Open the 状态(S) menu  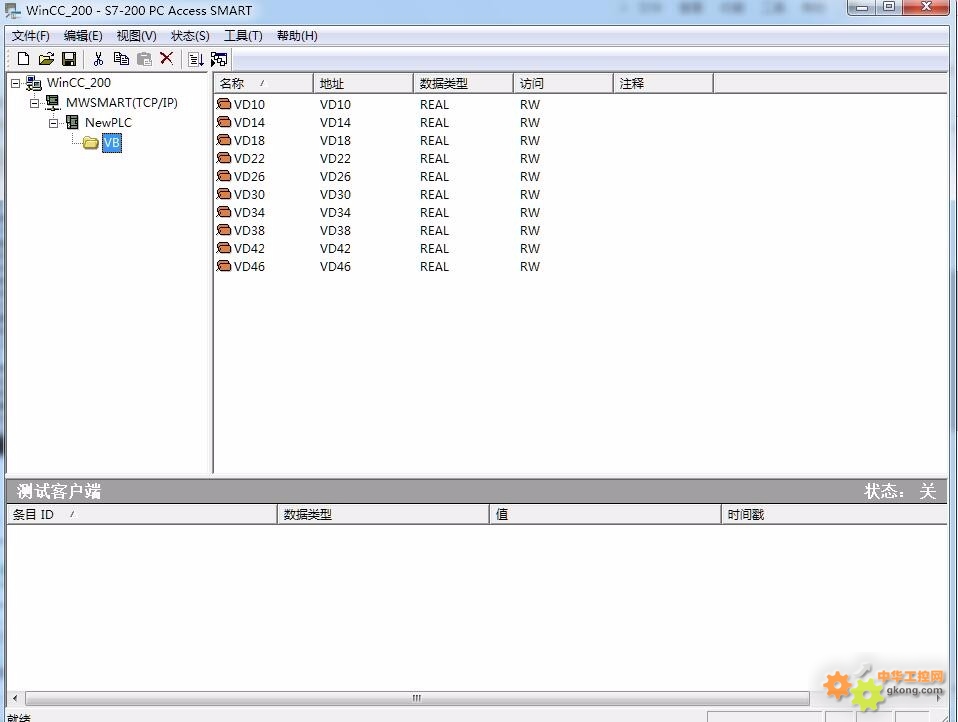[x=190, y=35]
